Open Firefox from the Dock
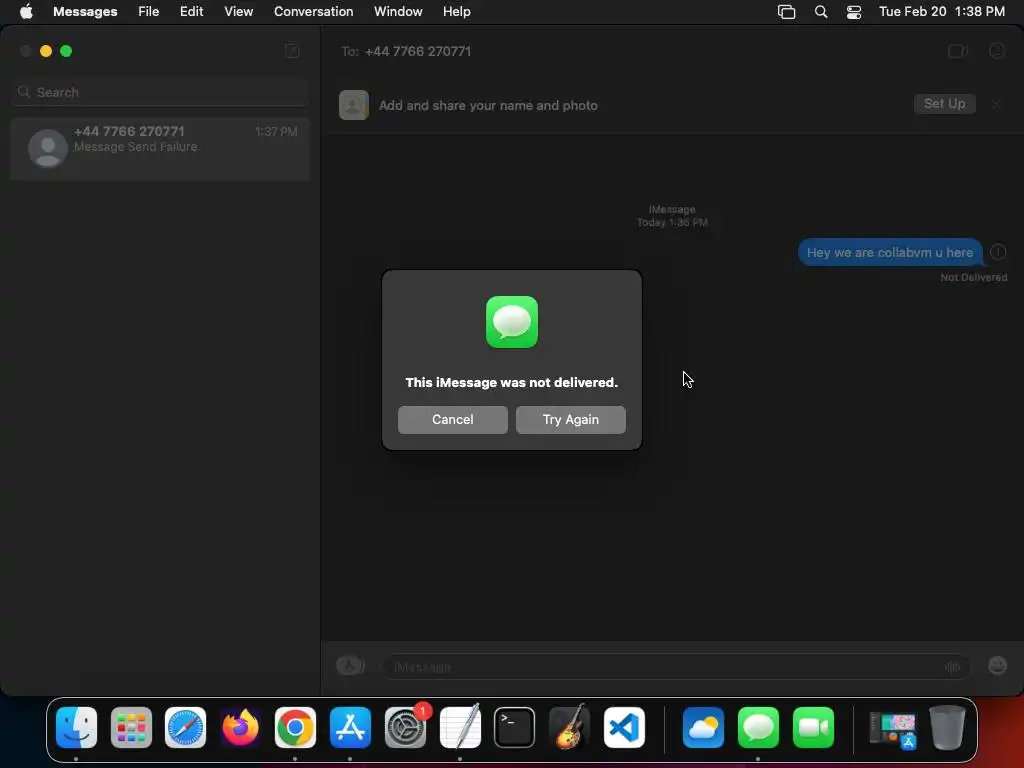The width and height of the screenshot is (1024, 768). click(x=240, y=727)
